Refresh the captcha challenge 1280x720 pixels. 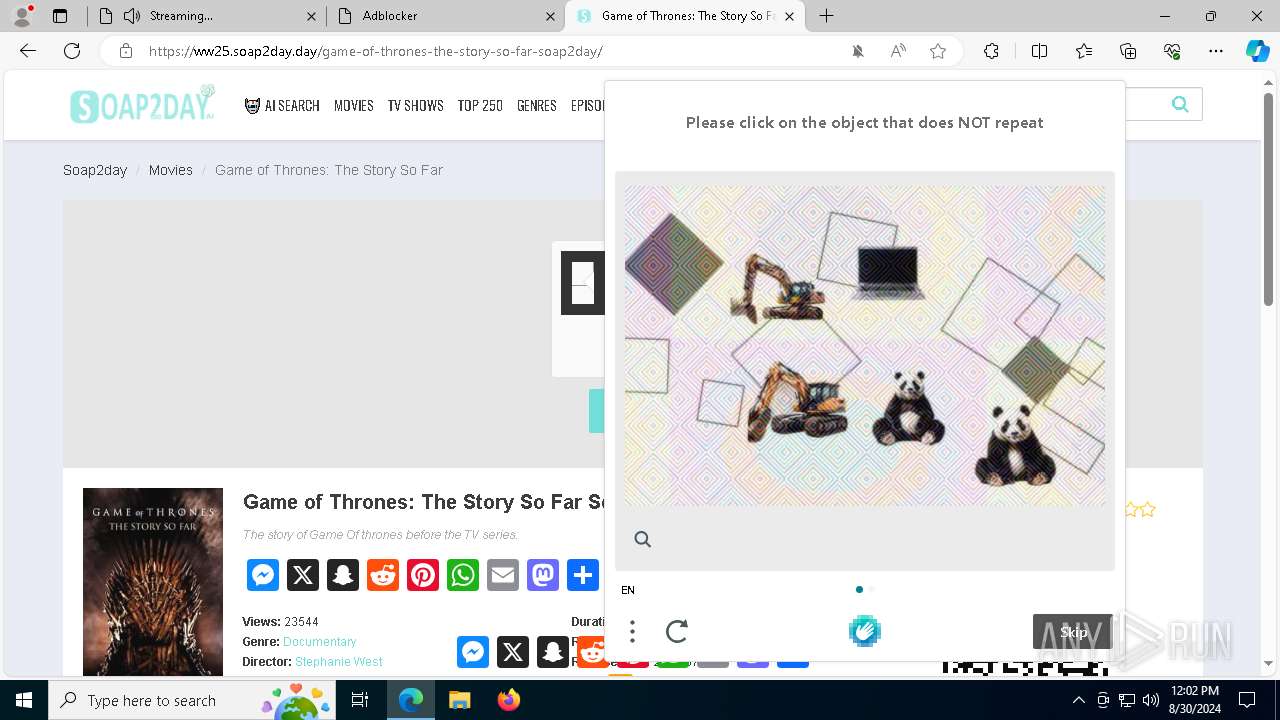click(x=677, y=631)
